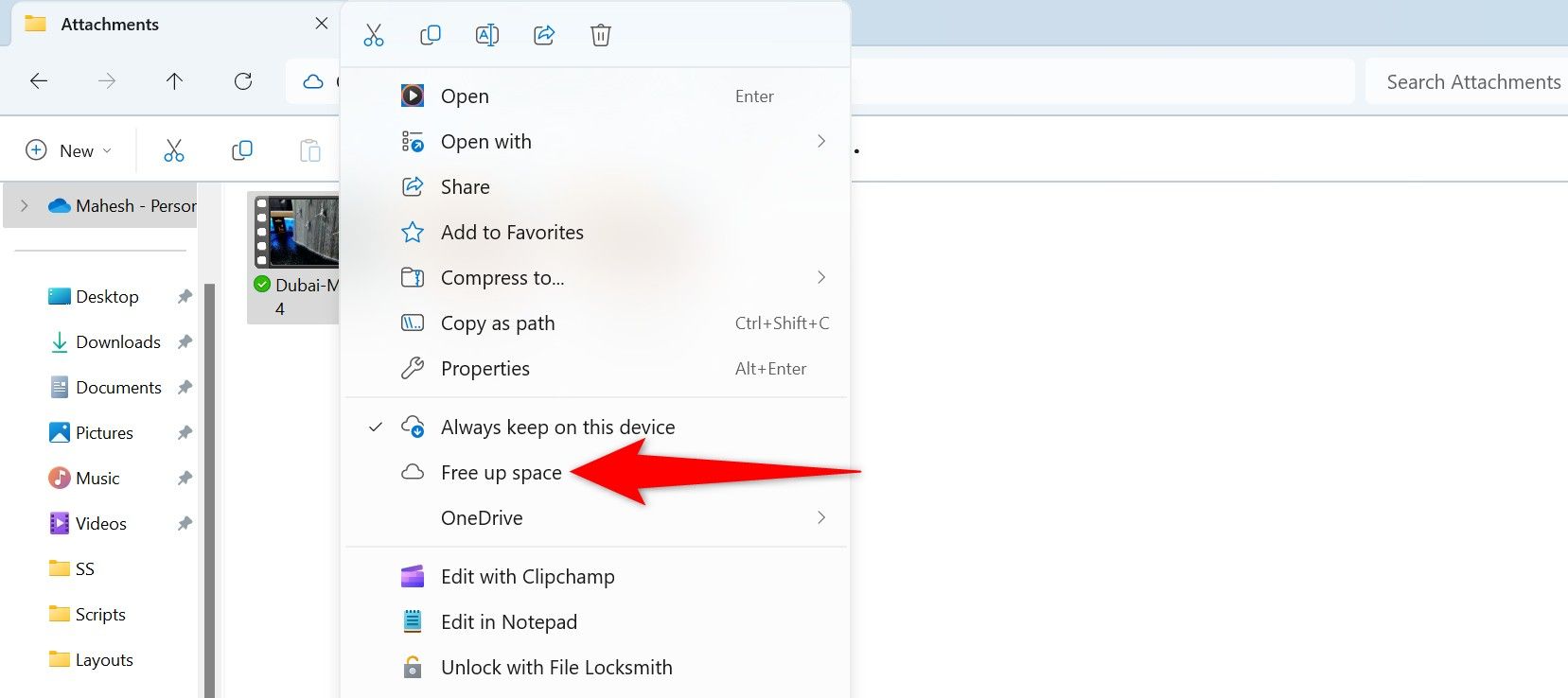Click the Cut icon in Explorer toolbar
Image resolution: width=1568 pixels, height=698 pixels.
click(x=174, y=150)
